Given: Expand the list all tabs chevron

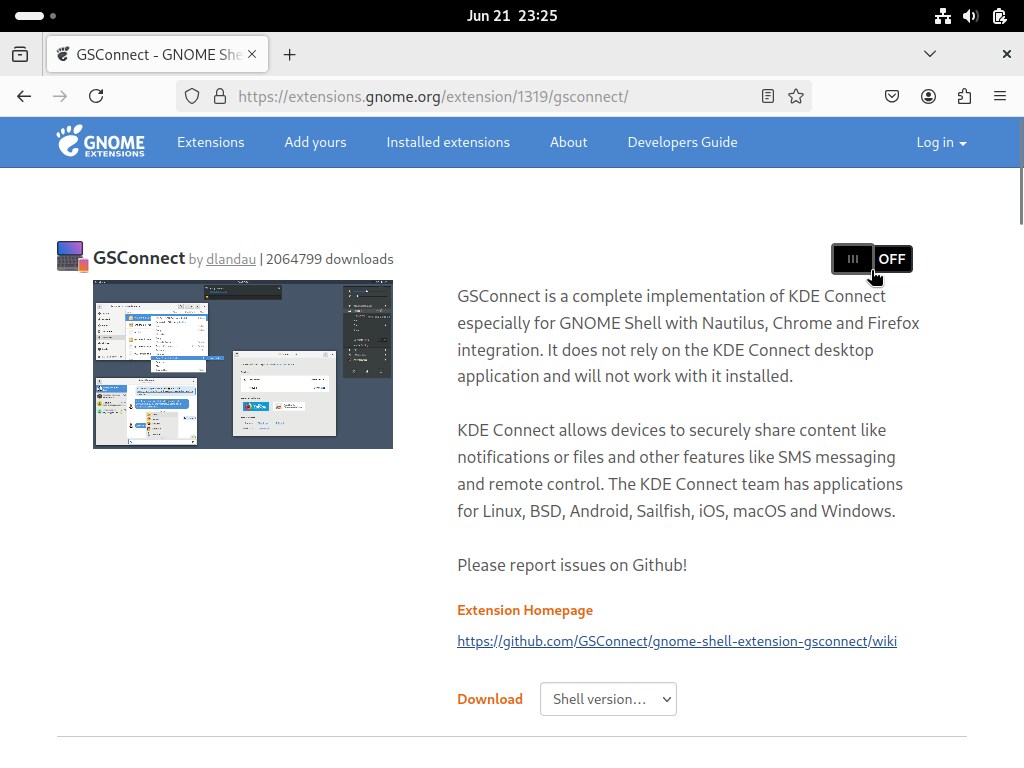Looking at the screenshot, I should click(930, 54).
